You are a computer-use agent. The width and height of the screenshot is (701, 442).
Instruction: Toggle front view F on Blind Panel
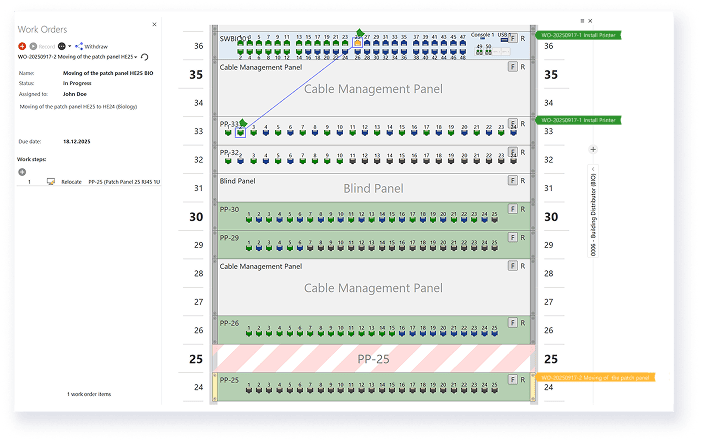pos(512,181)
